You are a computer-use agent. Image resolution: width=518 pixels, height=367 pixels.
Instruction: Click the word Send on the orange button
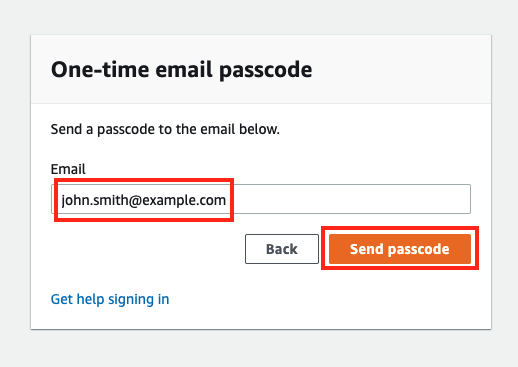coord(366,249)
